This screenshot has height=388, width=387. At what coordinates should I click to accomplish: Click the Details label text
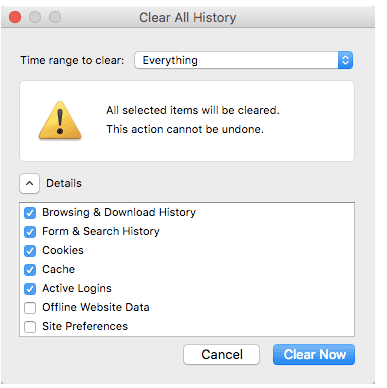(x=64, y=183)
